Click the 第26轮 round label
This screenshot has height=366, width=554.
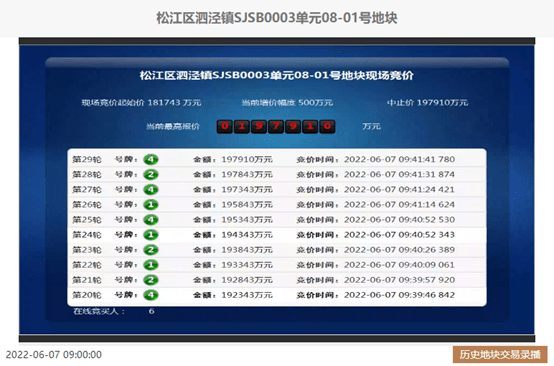click(x=87, y=205)
